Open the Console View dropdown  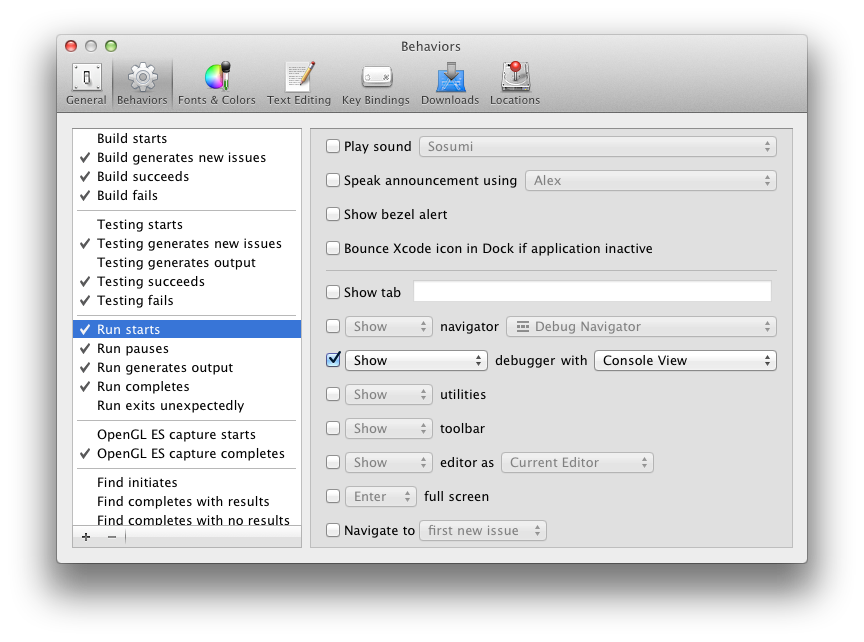[685, 361]
